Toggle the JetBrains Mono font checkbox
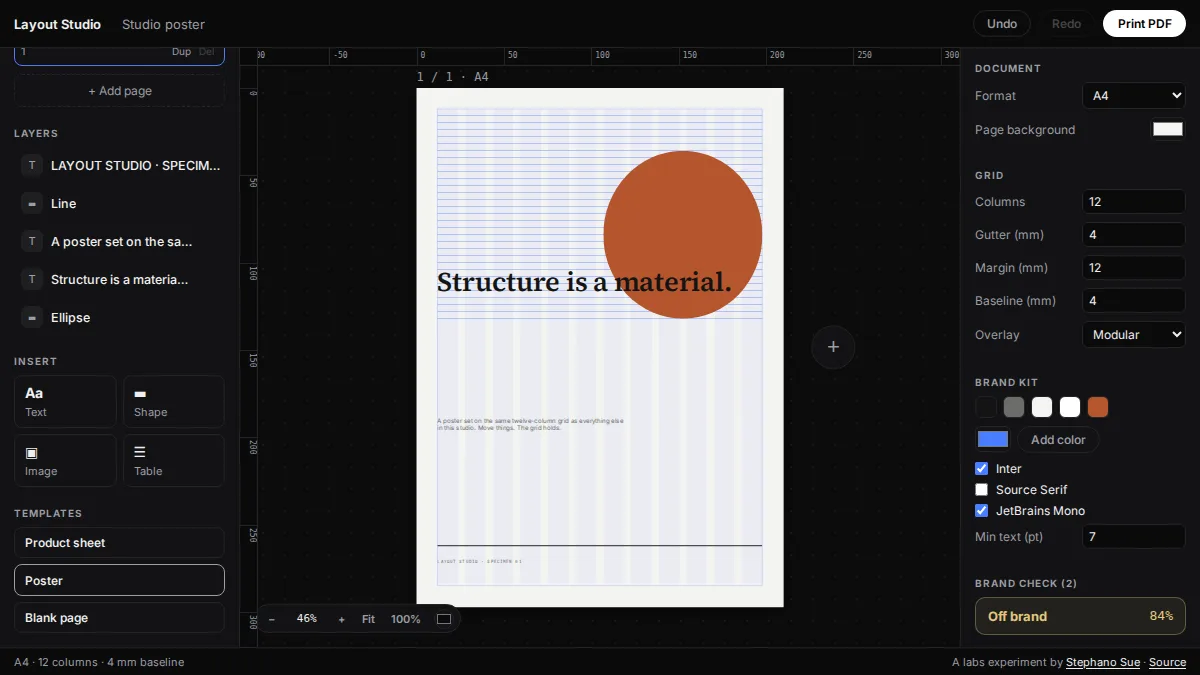1200x675 pixels. (x=981, y=510)
